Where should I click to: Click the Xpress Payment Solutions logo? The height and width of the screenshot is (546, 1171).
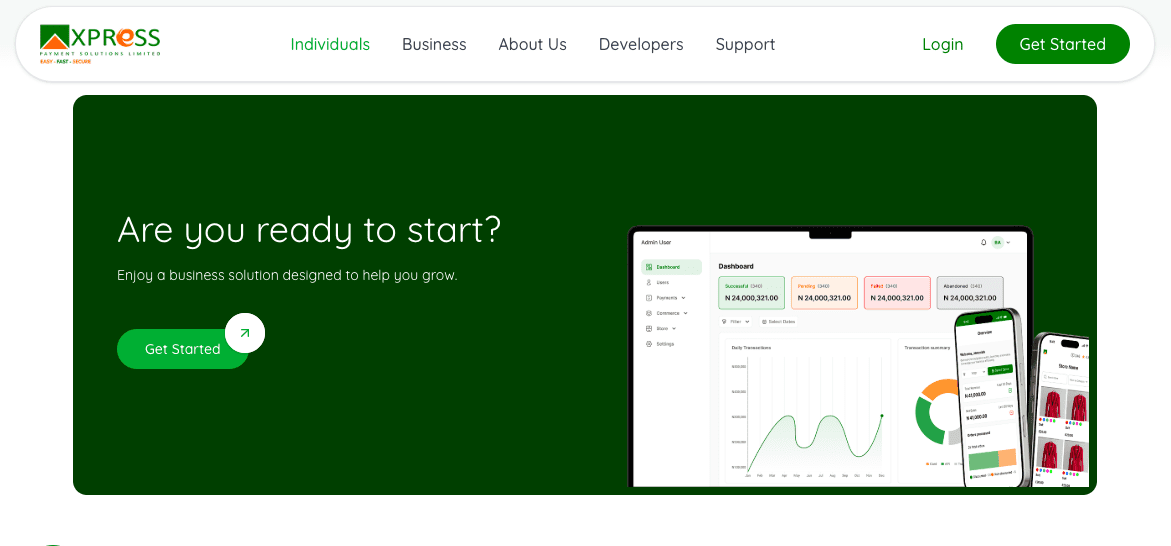(x=100, y=44)
